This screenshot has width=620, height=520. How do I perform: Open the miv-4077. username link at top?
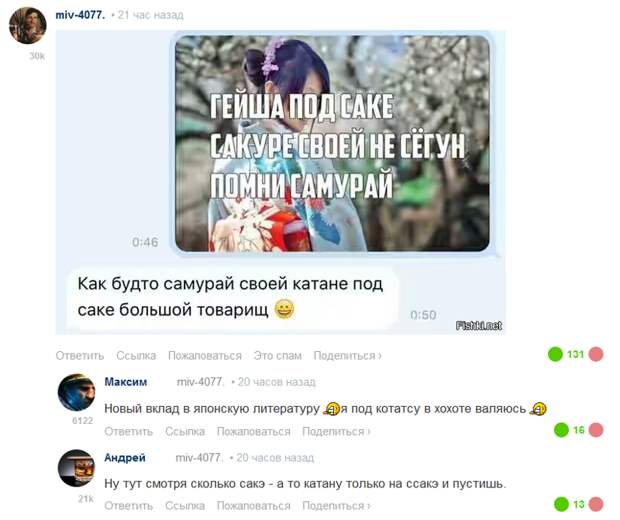(x=81, y=15)
